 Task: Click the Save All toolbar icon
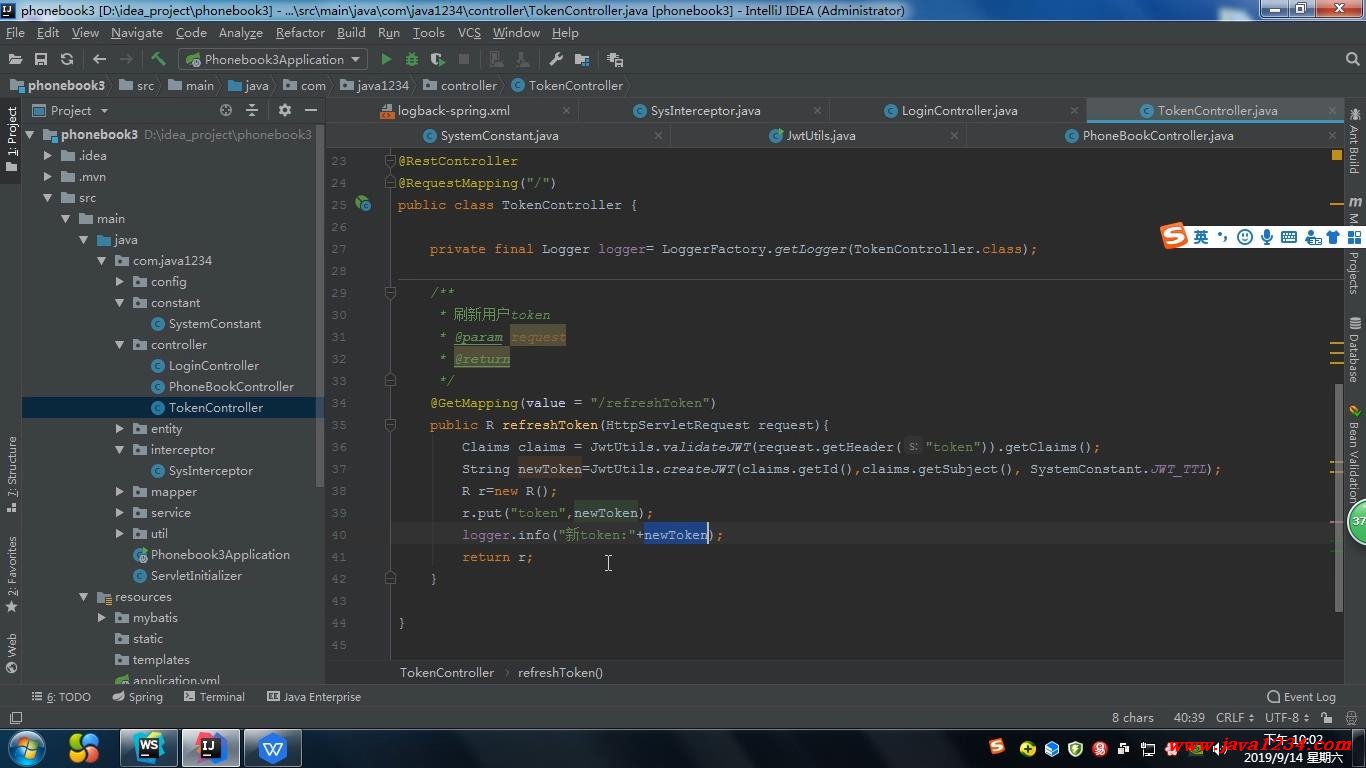(x=41, y=59)
